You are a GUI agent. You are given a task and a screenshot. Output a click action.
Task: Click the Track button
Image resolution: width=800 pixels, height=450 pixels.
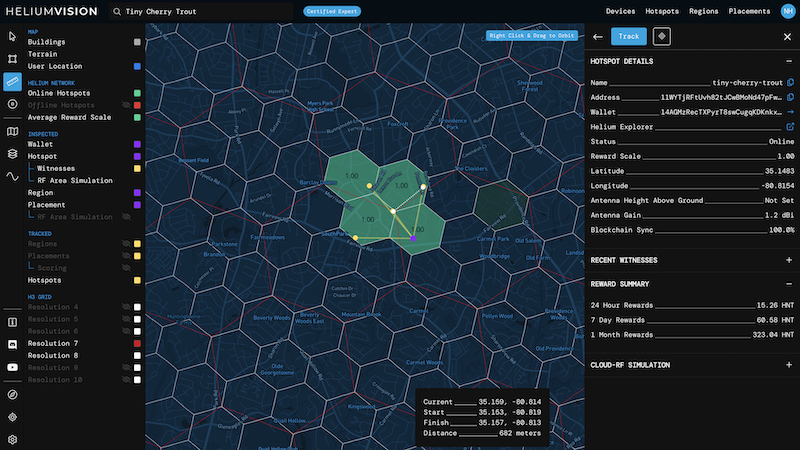pyautogui.click(x=629, y=36)
